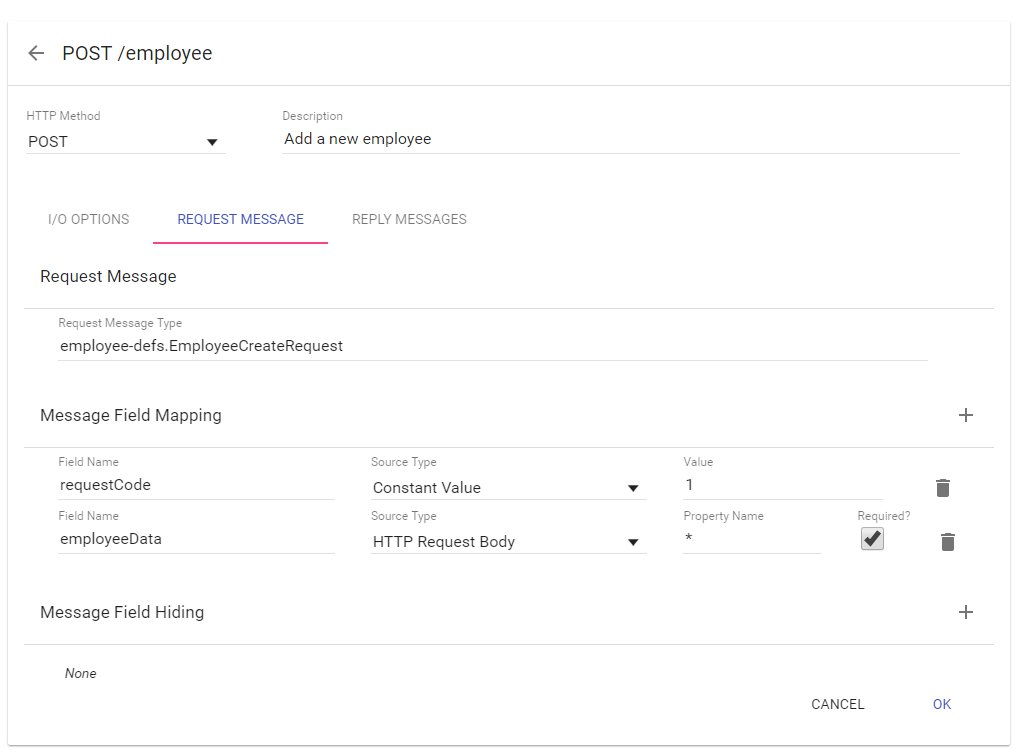The image size is (1019, 752).
Task: Switch to the I/O Options tab
Action: coord(88,219)
